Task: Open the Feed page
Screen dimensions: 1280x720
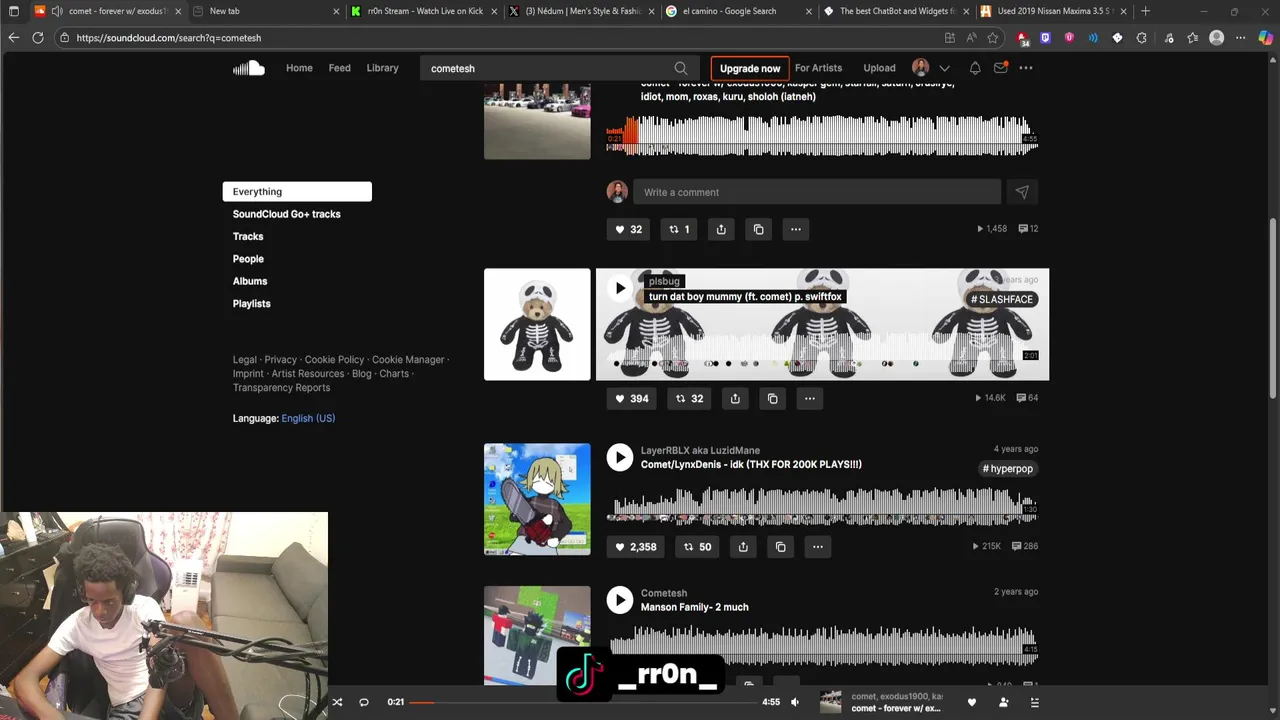Action: [x=340, y=68]
